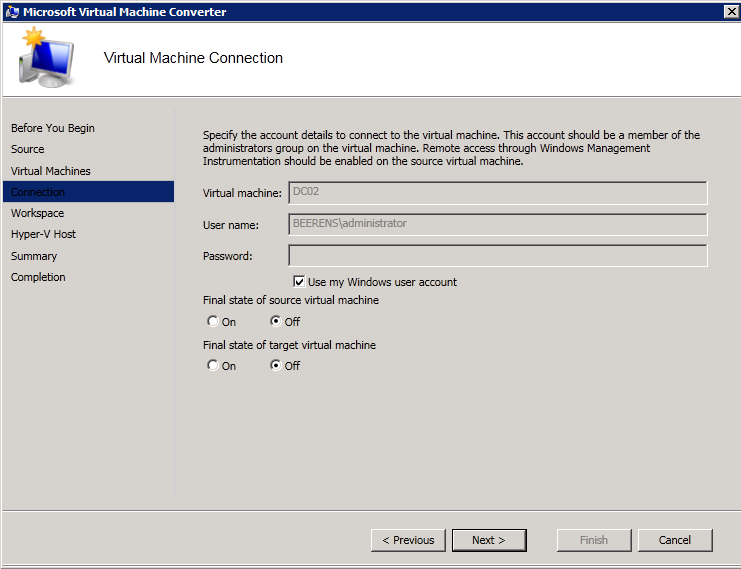Jump to the Workspace step
The height and width of the screenshot is (569, 741).
click(x=37, y=213)
